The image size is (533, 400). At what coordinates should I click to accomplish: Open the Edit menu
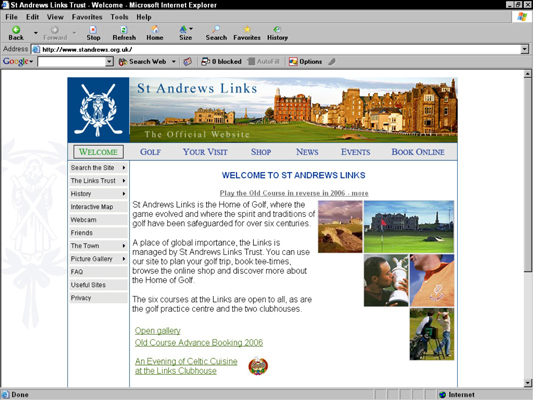pos(32,17)
